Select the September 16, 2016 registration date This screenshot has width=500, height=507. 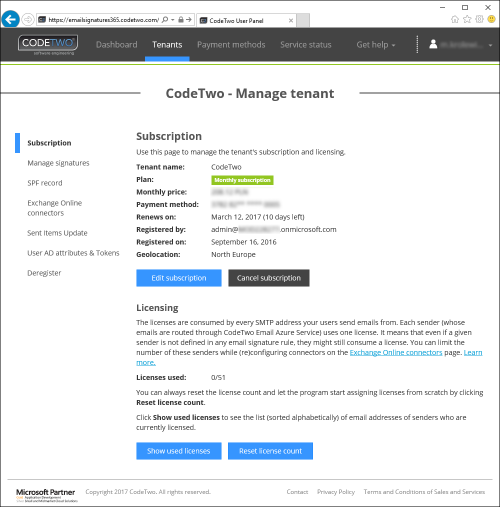click(244, 242)
